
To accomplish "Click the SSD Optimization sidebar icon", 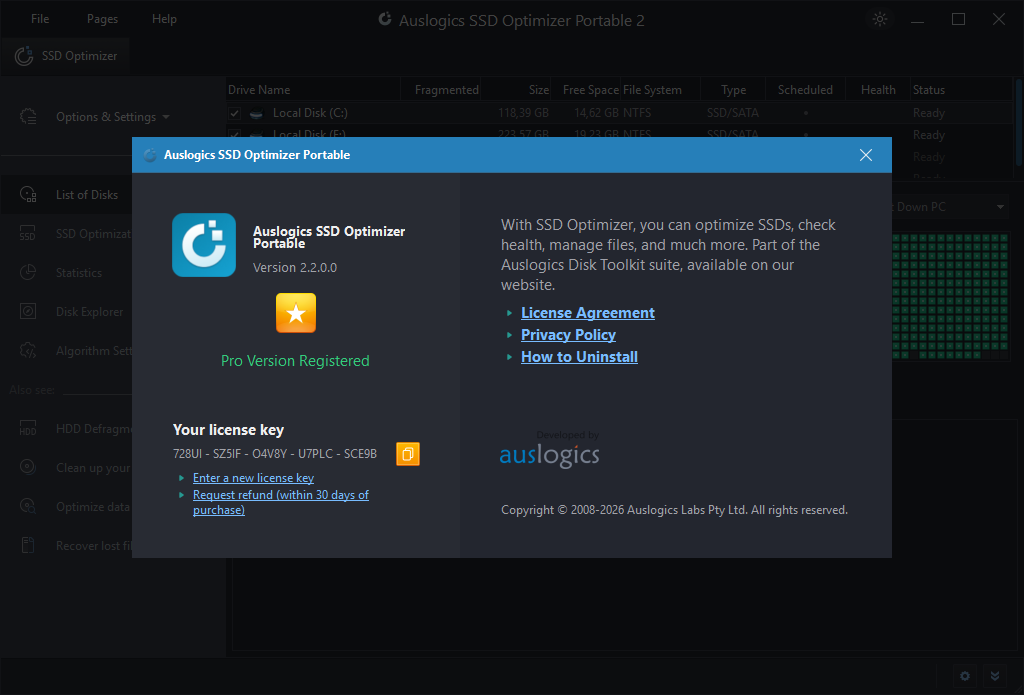I will [x=27, y=233].
